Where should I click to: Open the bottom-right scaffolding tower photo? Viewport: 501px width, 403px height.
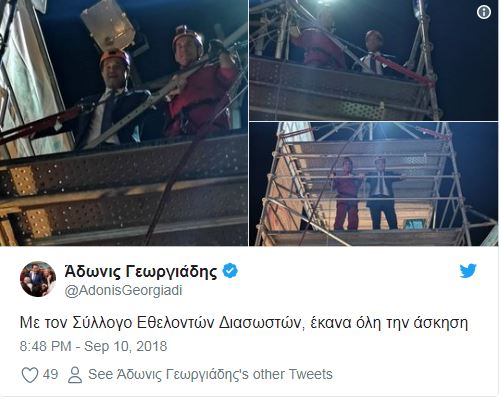click(374, 184)
